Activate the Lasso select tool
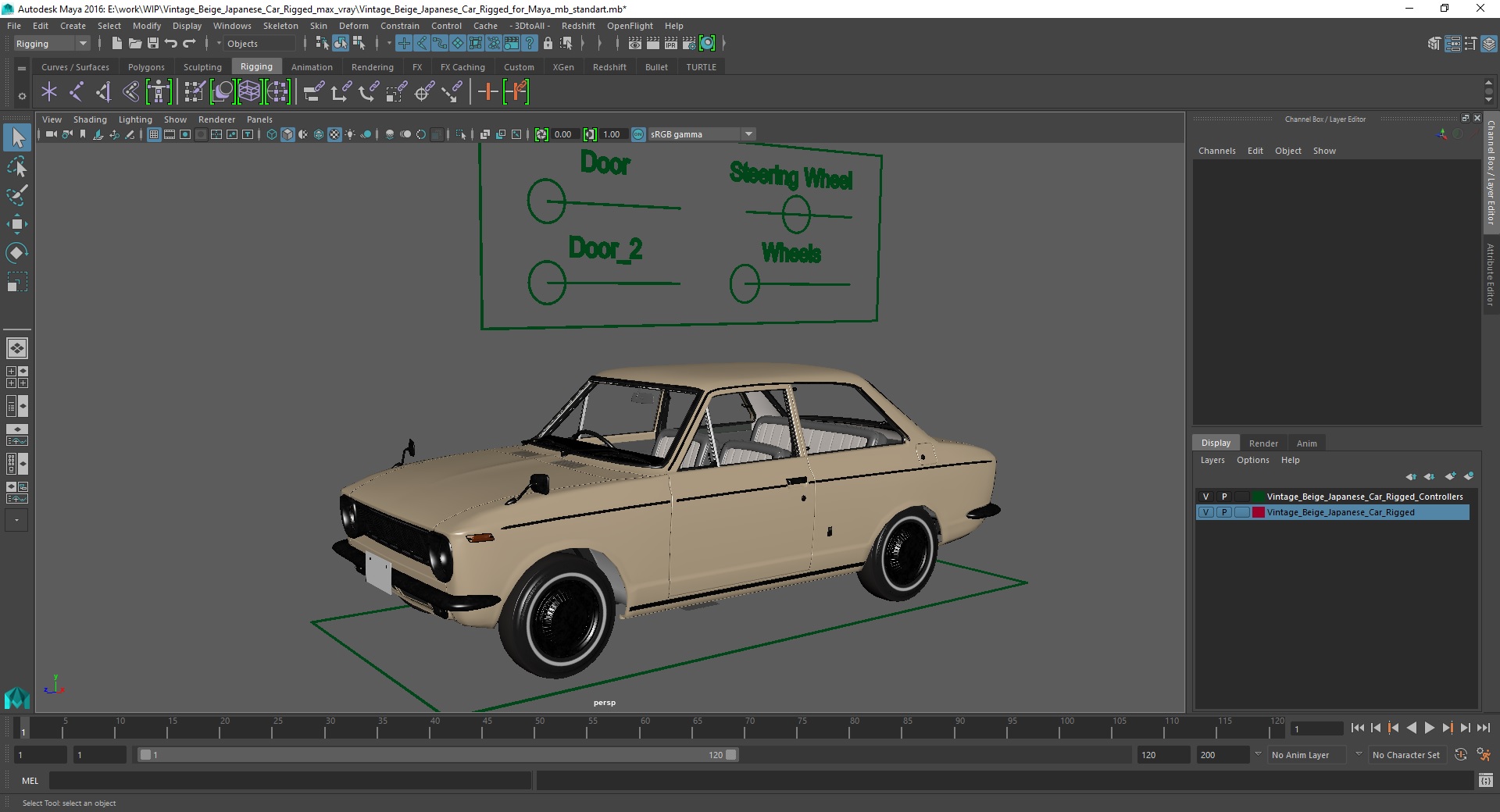This screenshot has width=1500, height=812. [17, 167]
